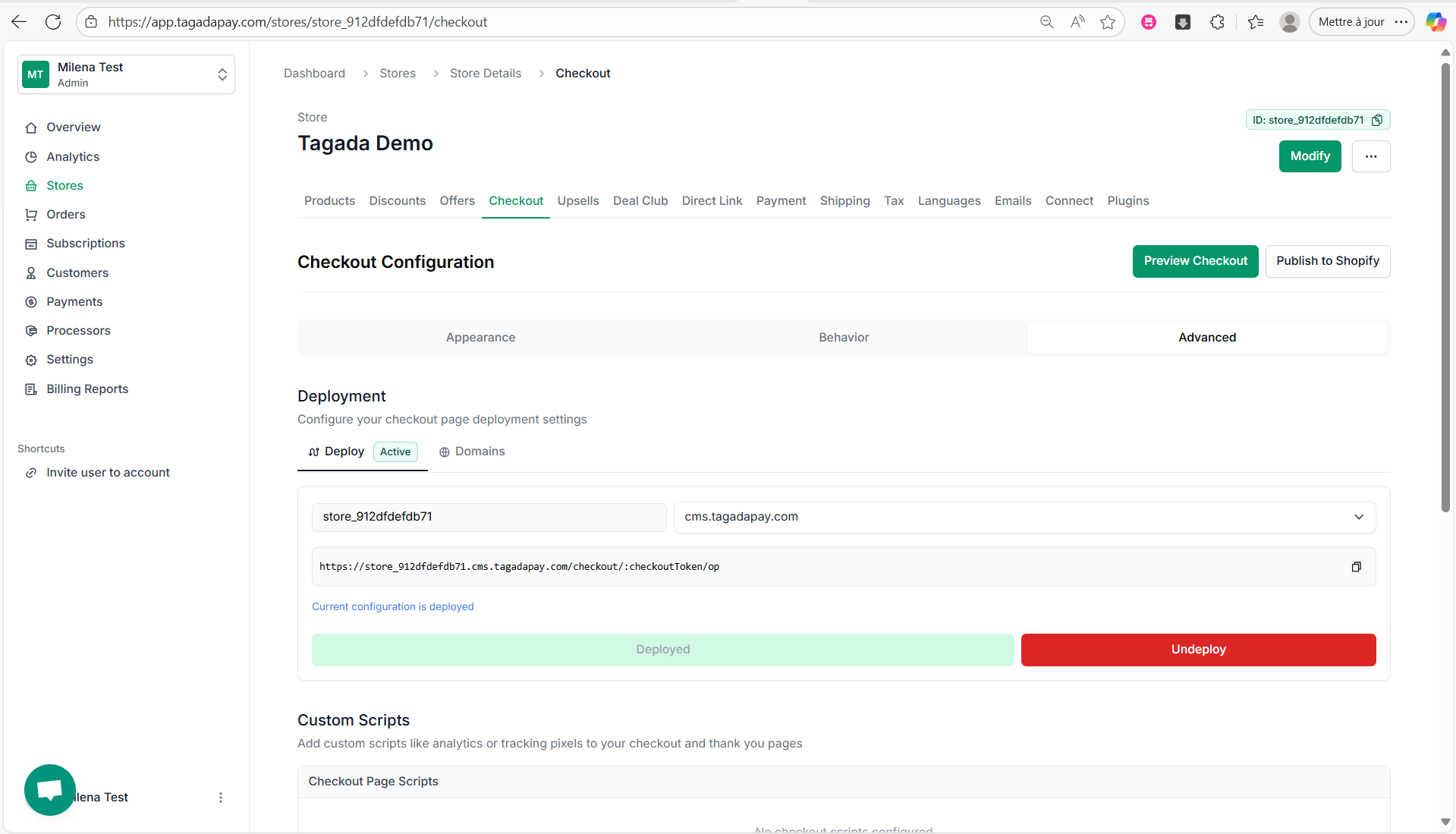Click the download extension icon
1456x834 pixels.
pos(1183,22)
